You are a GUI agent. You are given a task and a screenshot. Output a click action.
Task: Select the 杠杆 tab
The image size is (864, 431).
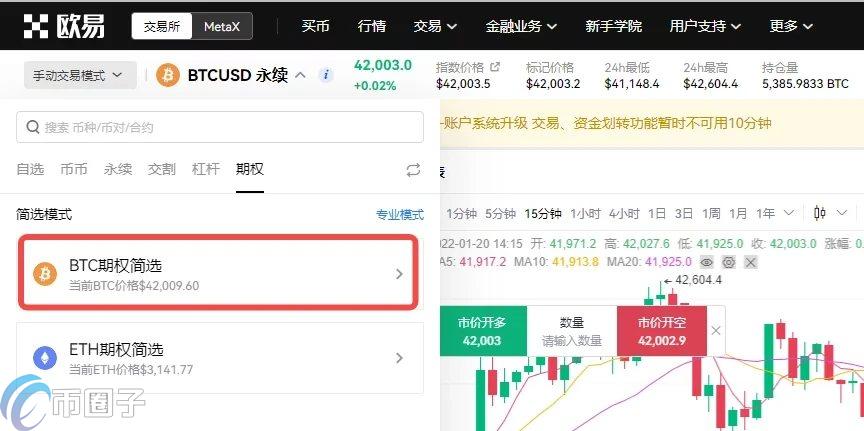coord(206,169)
